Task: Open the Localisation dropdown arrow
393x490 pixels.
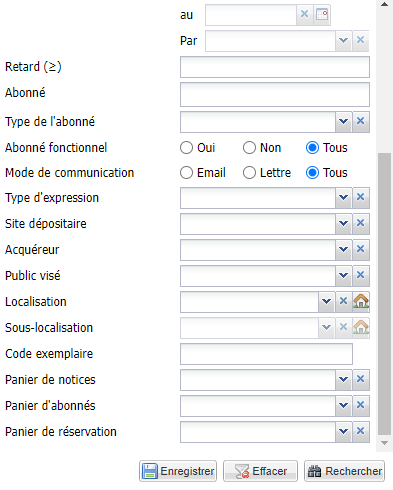Action: tap(326, 301)
